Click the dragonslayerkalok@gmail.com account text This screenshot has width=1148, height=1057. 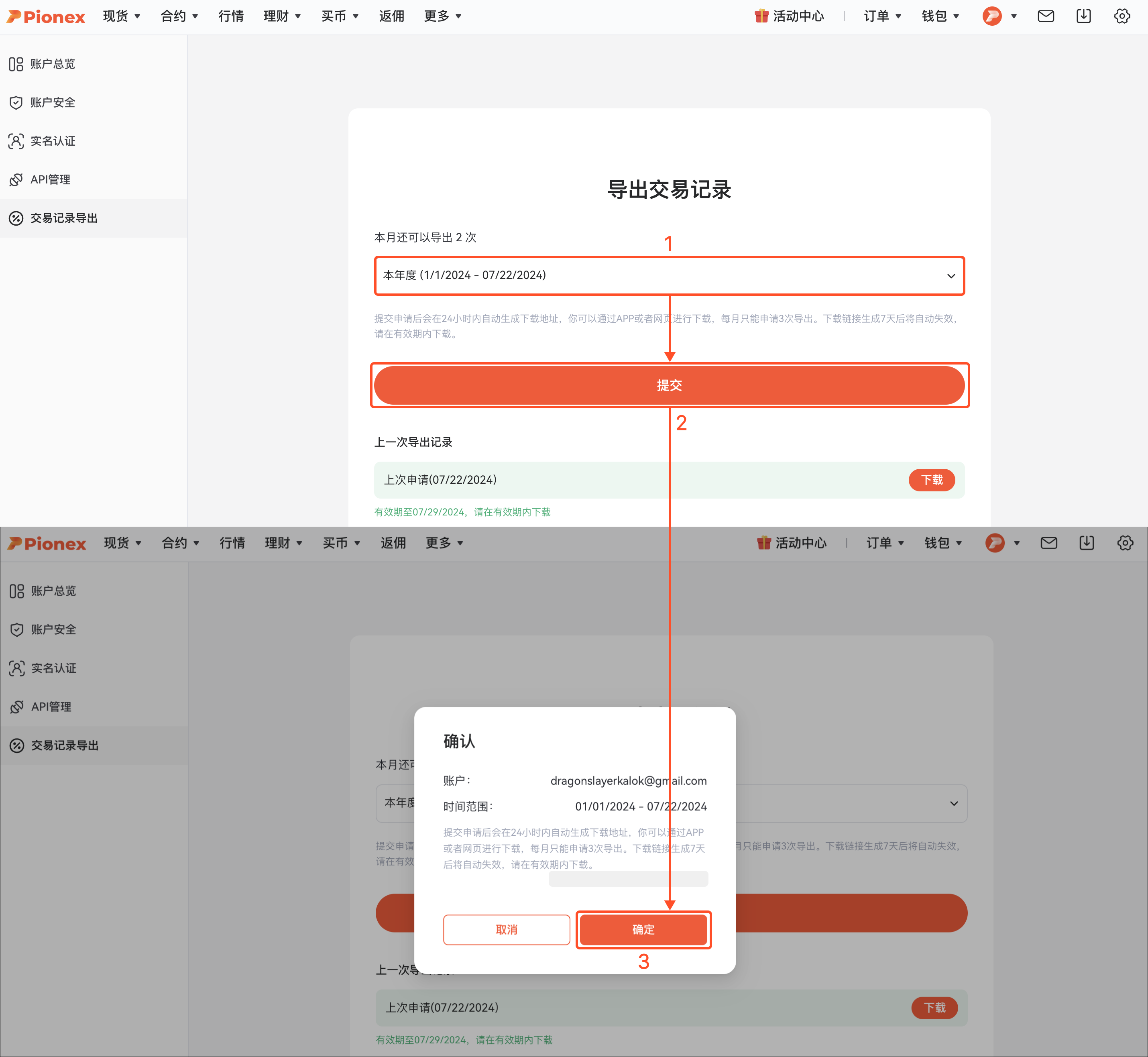tap(629, 781)
